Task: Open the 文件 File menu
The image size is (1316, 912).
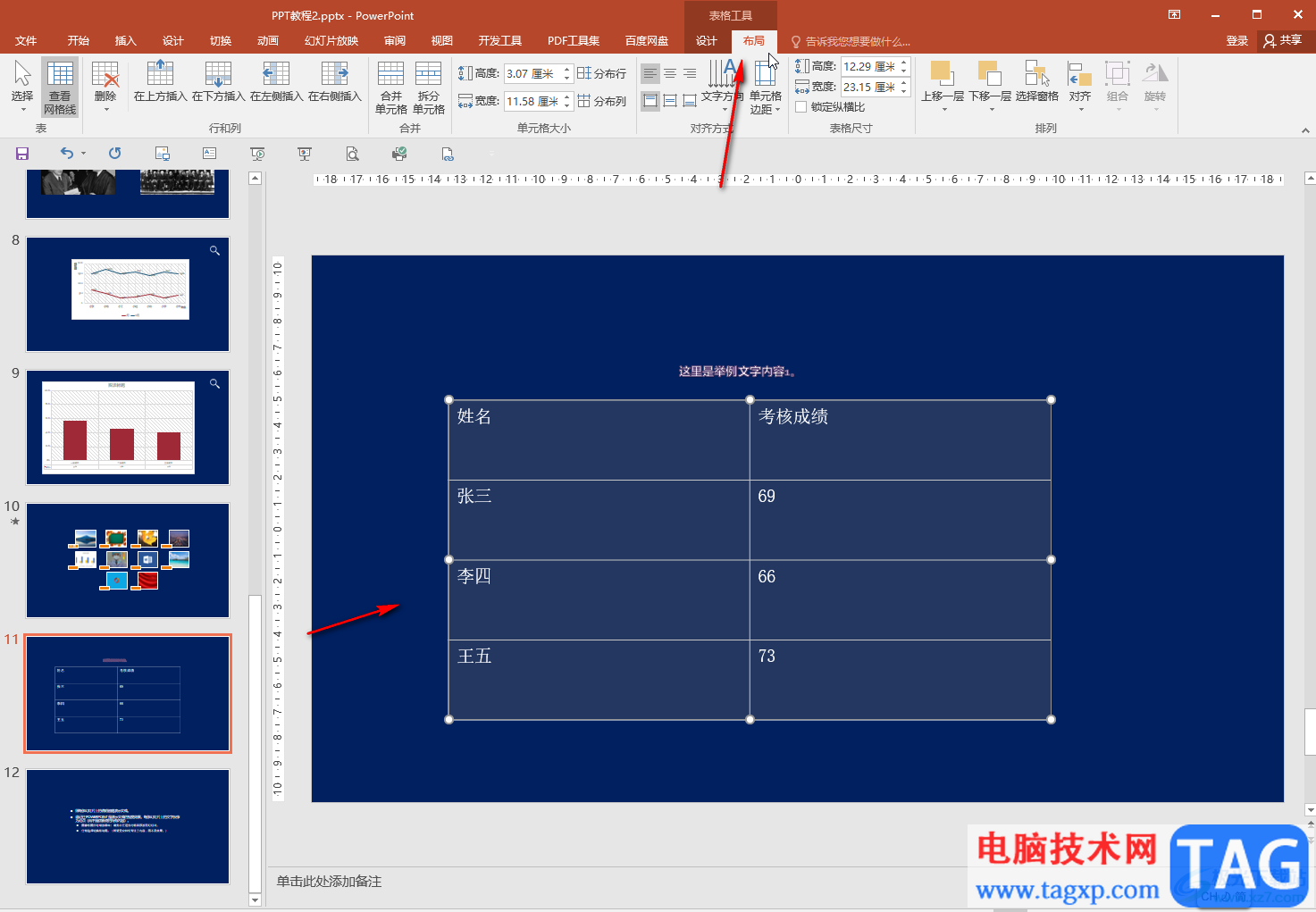Action: coord(26,41)
